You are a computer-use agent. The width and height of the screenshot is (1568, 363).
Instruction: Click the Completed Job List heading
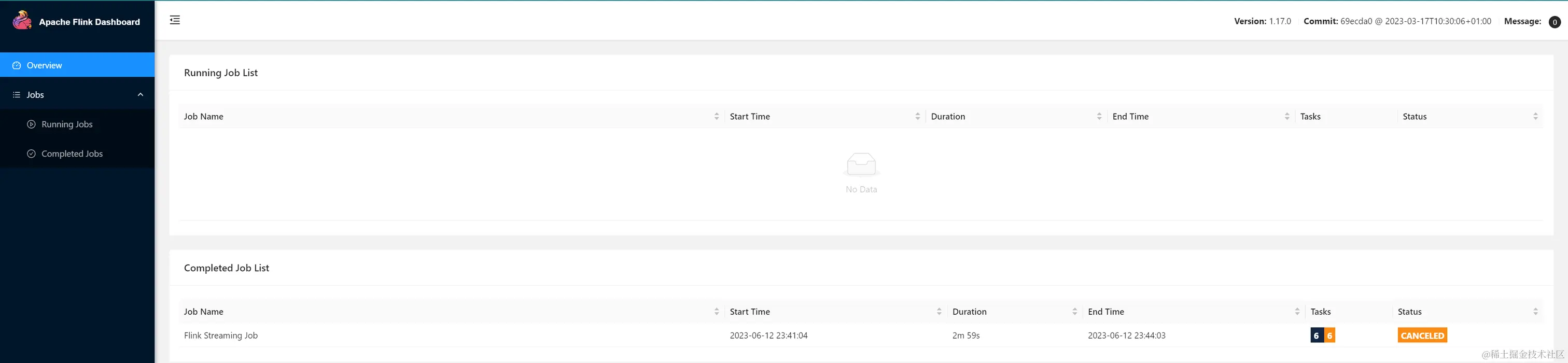tap(227, 268)
